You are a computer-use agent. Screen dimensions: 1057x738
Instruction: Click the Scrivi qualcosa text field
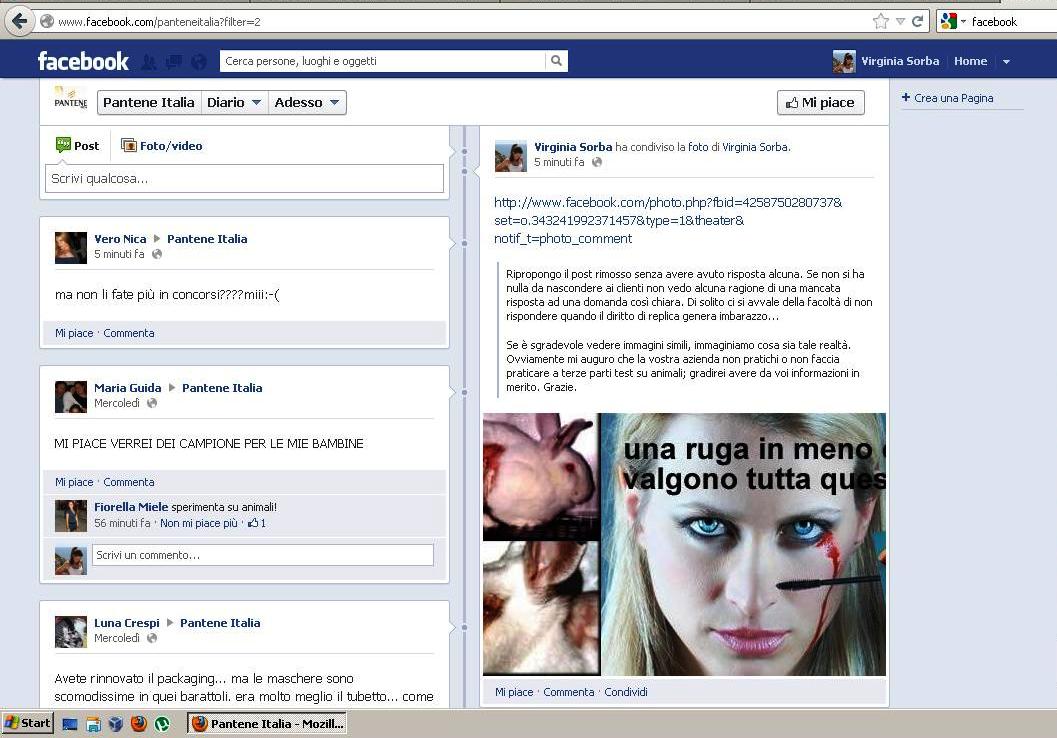[244, 179]
